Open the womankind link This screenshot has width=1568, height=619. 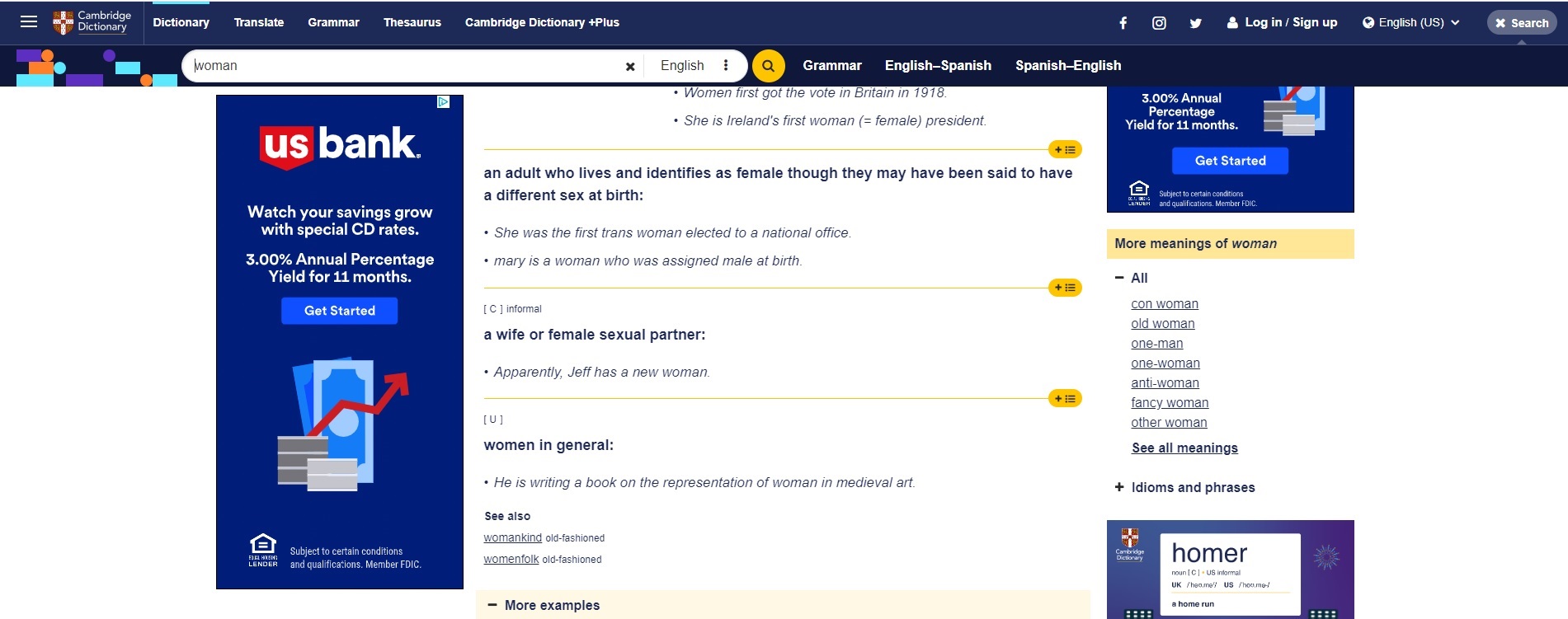click(512, 537)
